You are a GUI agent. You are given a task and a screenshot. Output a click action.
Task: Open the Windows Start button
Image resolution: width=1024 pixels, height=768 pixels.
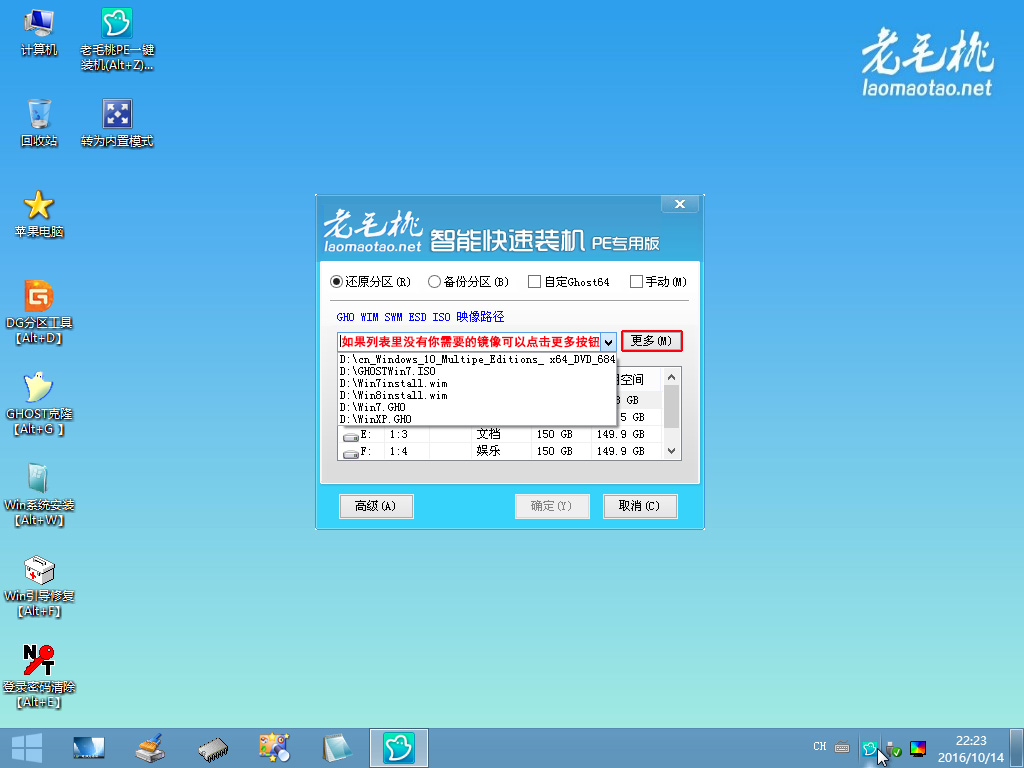tap(27, 748)
